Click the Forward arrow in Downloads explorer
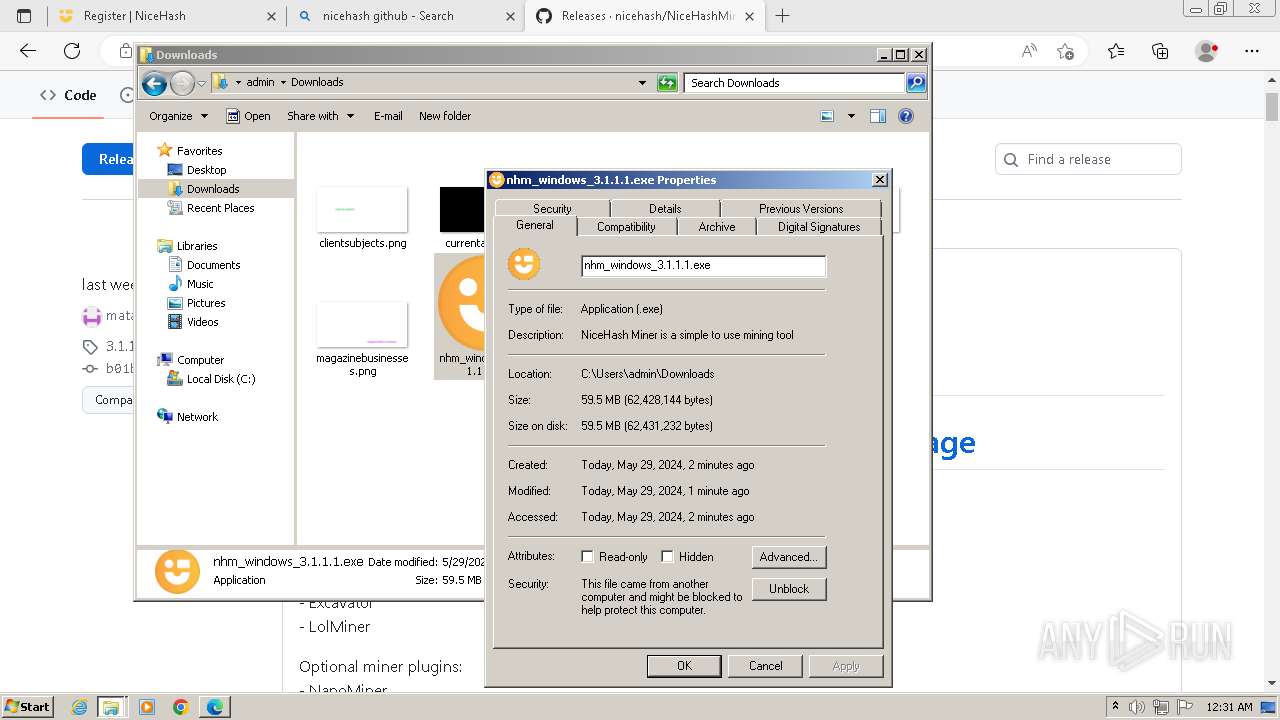The image size is (1280, 720). [182, 84]
